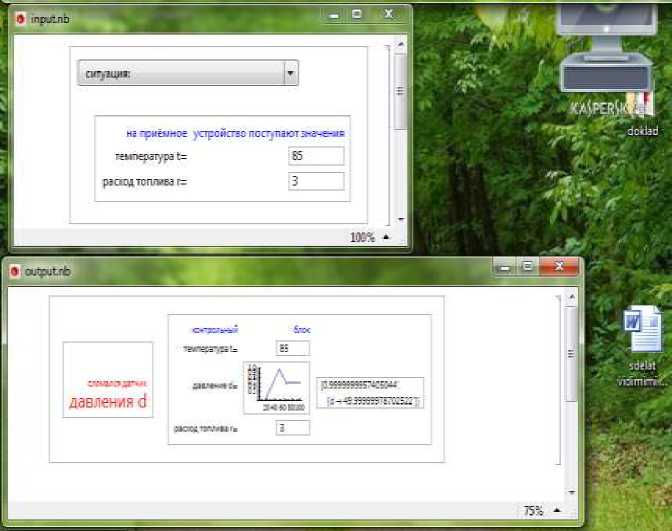The width and height of the screenshot is (672, 531).
Task: Click the 'температура t=' label in input.nb
Action: [151, 156]
